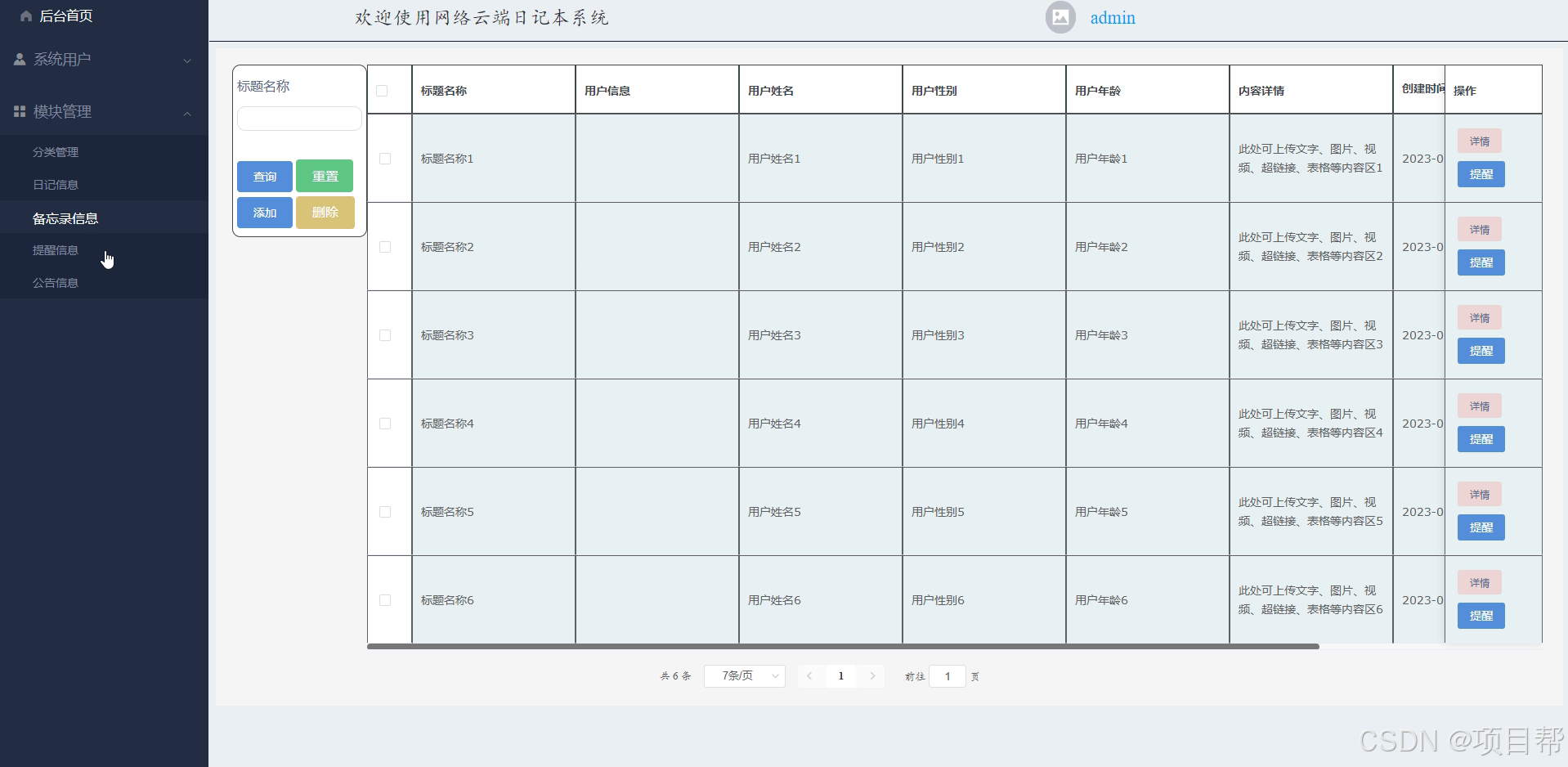Click 提醒 button in 标题名称1 row

(1481, 174)
